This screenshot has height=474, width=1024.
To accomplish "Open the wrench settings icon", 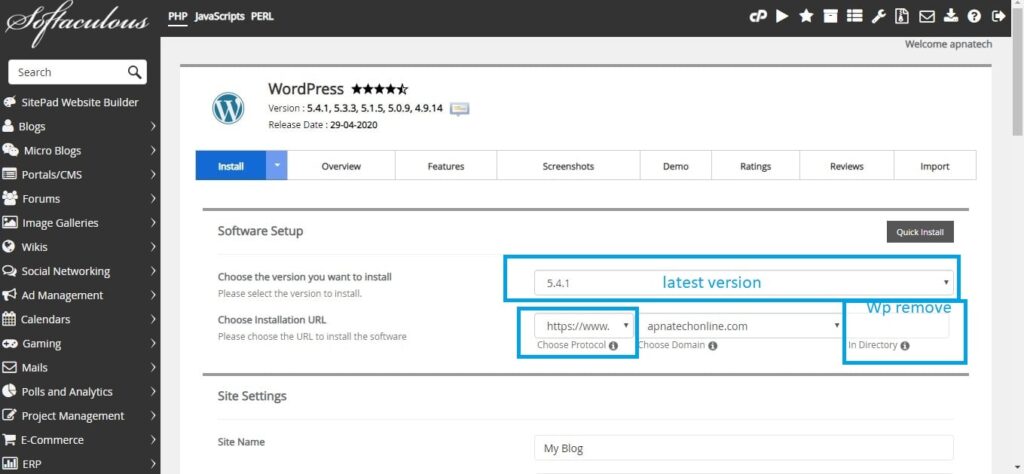I will [879, 16].
